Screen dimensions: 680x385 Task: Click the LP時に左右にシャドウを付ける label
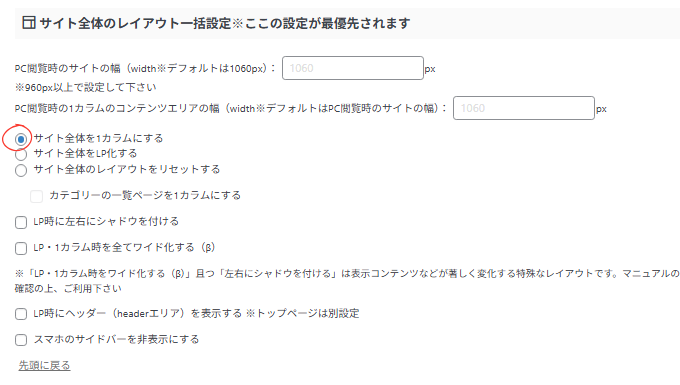click(x=106, y=222)
